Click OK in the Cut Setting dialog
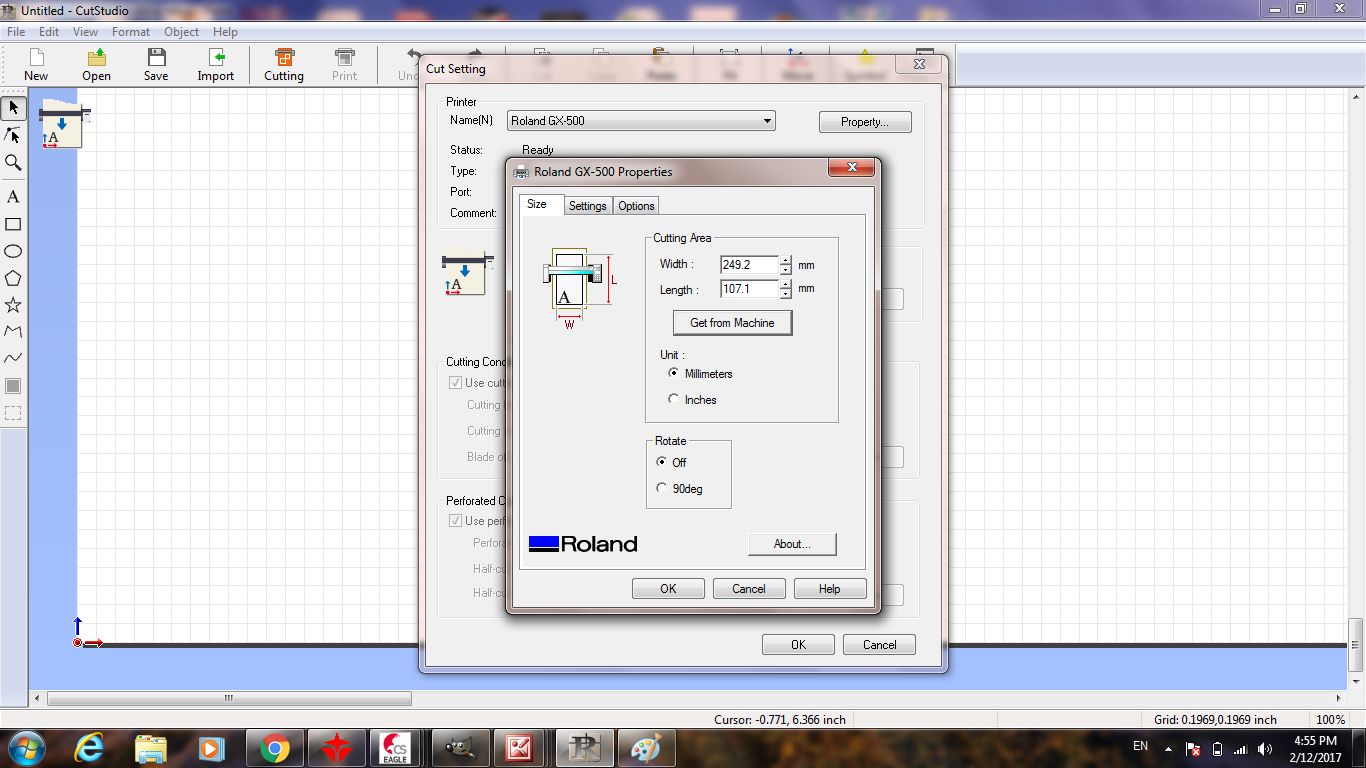The image size is (1366, 768). coord(798,645)
